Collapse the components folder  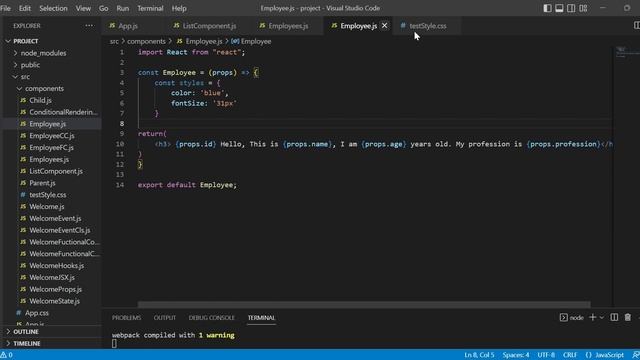pyautogui.click(x=44, y=89)
